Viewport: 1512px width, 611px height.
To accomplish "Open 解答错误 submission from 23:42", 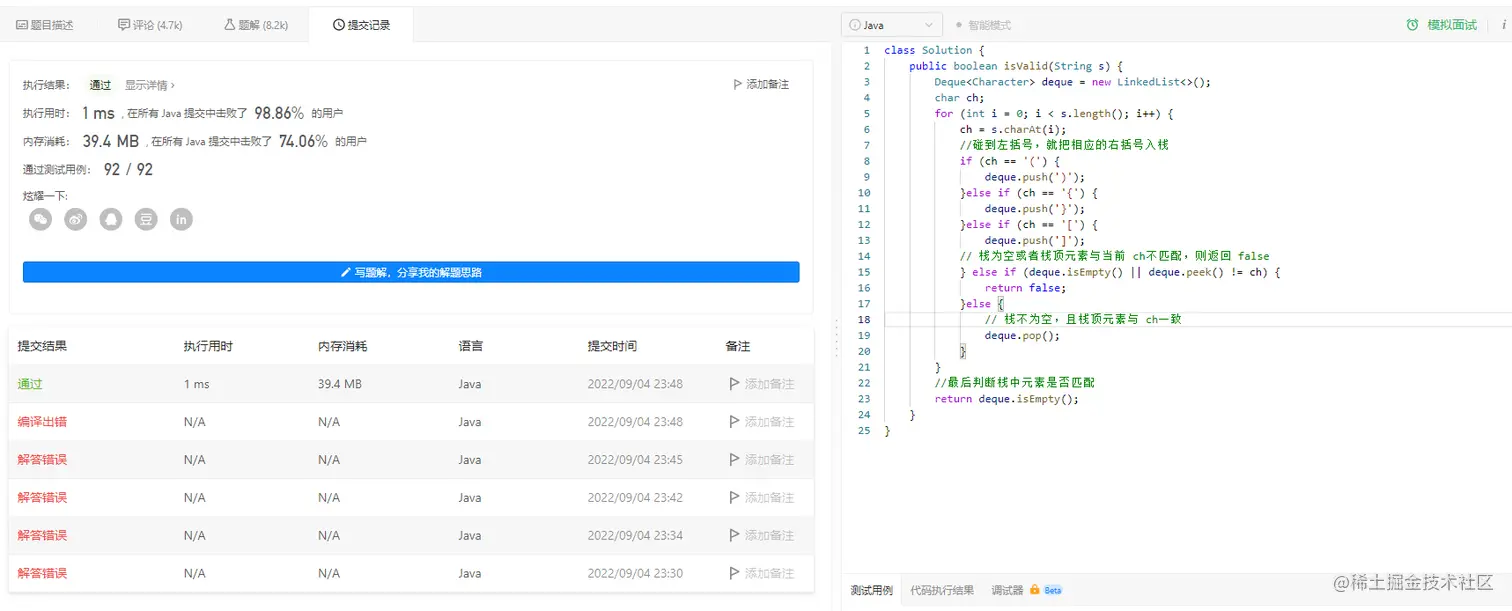I will coord(42,498).
